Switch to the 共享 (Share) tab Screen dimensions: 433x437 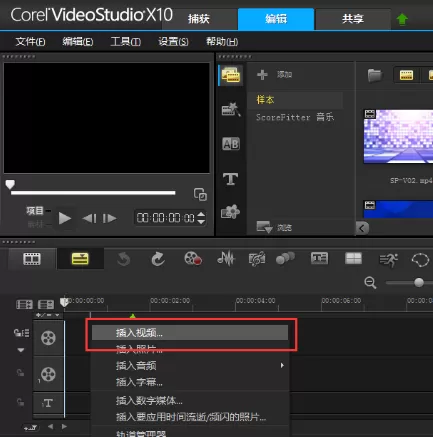coord(353,19)
